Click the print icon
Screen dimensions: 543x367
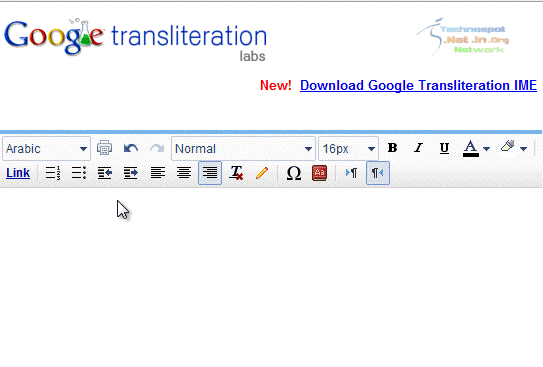[104, 148]
